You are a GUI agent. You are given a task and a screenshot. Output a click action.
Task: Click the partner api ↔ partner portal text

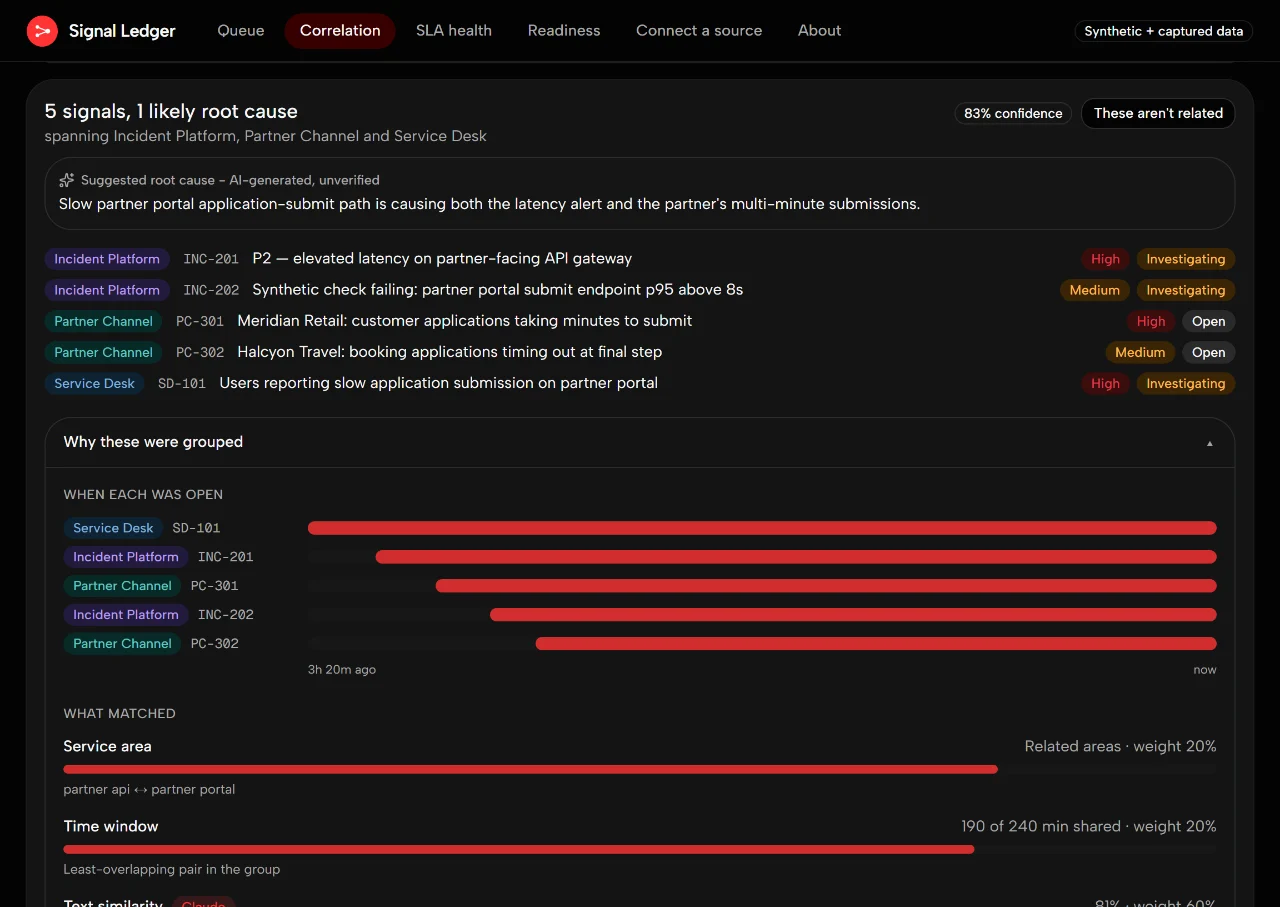point(150,789)
